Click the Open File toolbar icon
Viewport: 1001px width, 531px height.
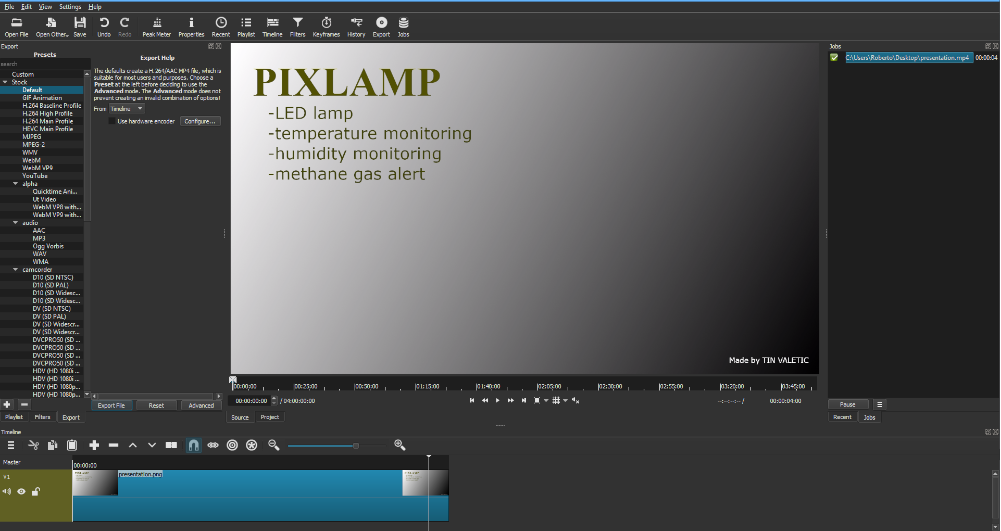pos(16,27)
